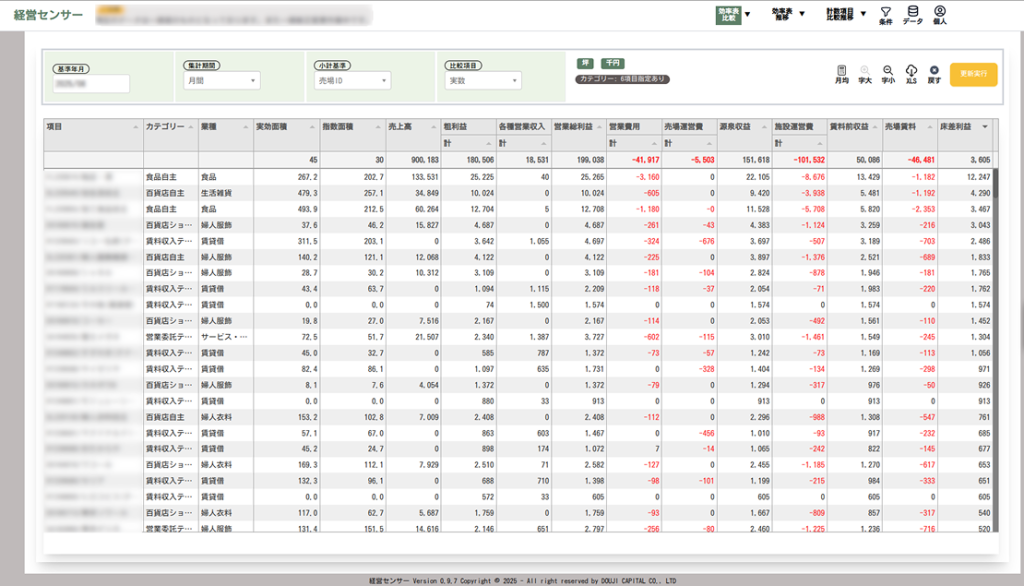Click the カテゴリー: 6項目指定あり filter badge
The width and height of the screenshot is (1024, 586).
click(x=622, y=79)
